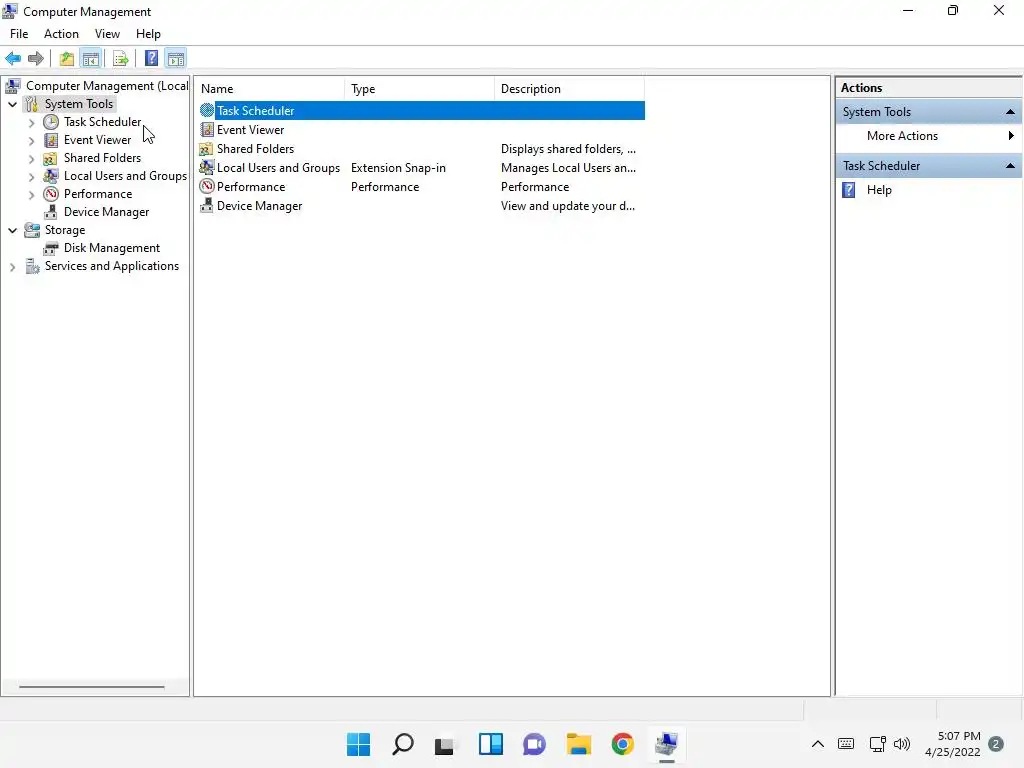Click horizontal scrollbar in tree pane
The width and height of the screenshot is (1024, 768).
(91, 686)
